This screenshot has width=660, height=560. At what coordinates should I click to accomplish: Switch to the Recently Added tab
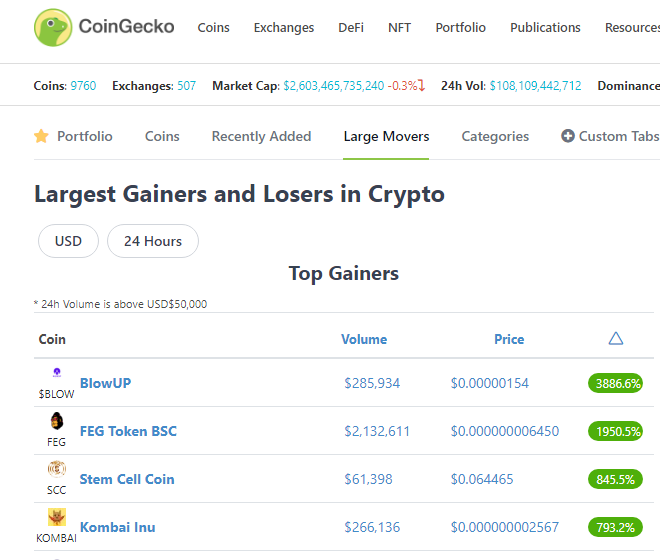tap(261, 136)
